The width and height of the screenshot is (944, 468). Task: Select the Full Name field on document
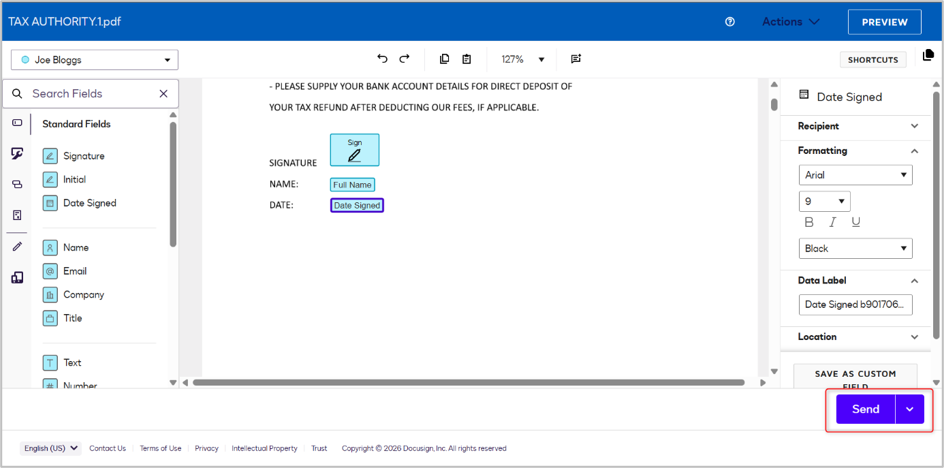pyautogui.click(x=352, y=185)
